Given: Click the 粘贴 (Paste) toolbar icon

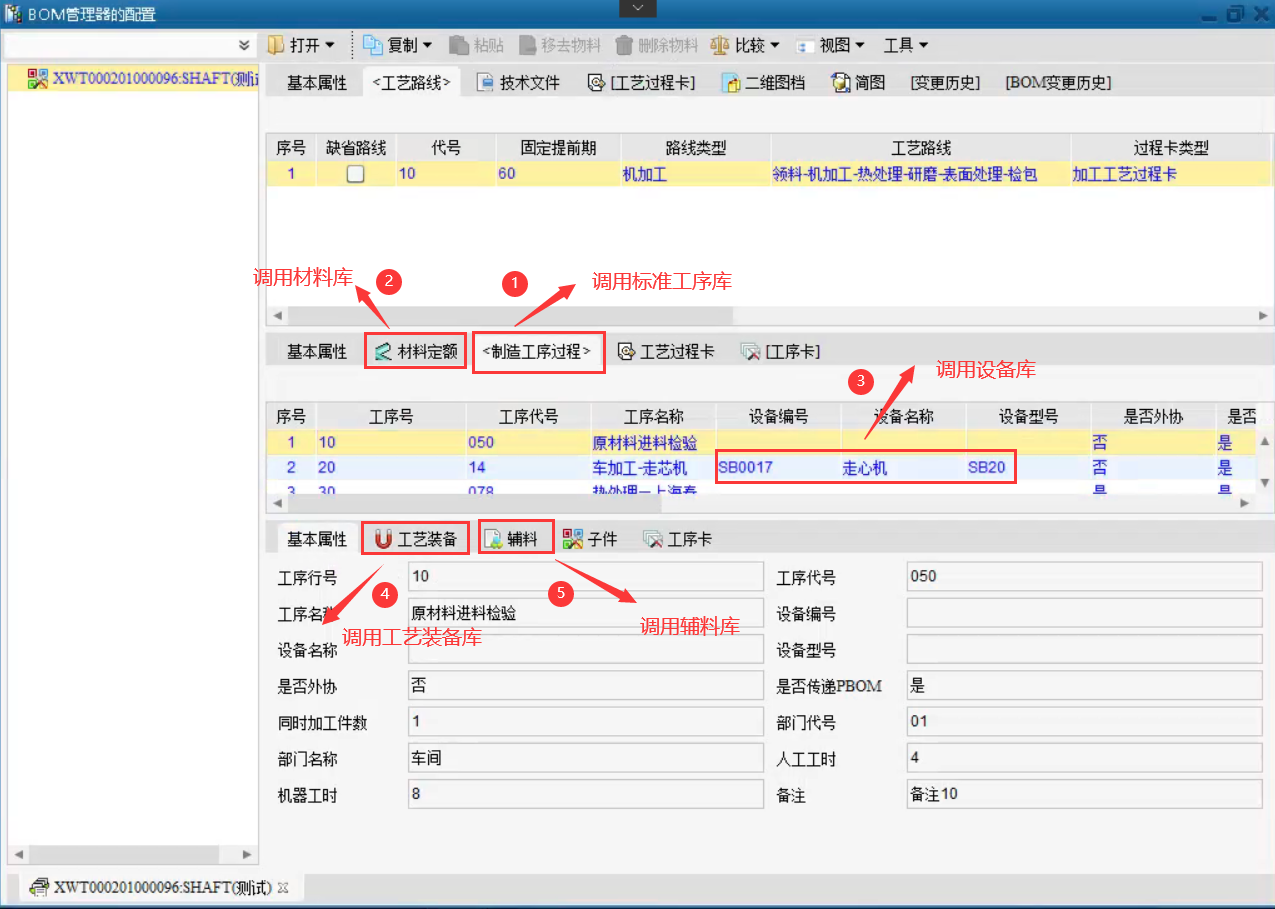Looking at the screenshot, I should [x=459, y=45].
